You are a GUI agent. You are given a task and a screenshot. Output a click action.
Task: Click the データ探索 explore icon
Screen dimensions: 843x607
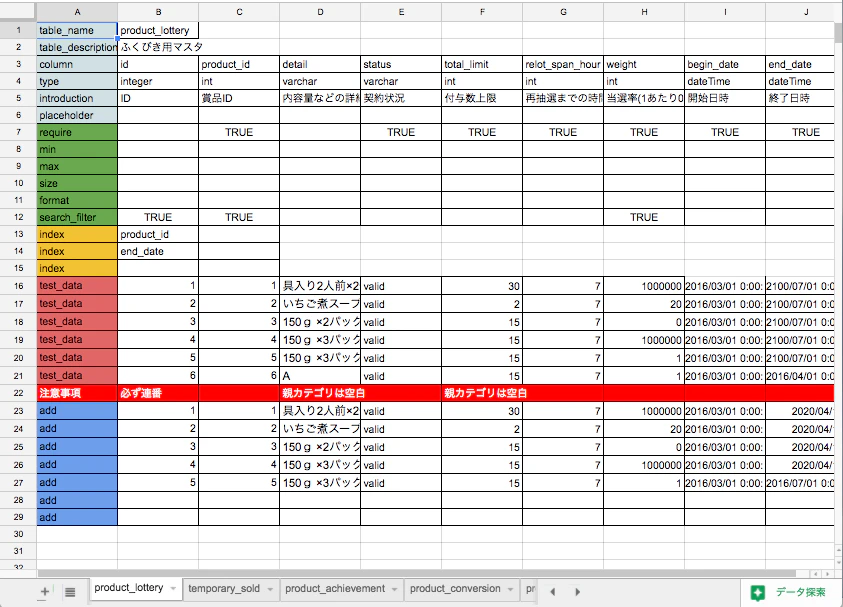pos(758,592)
